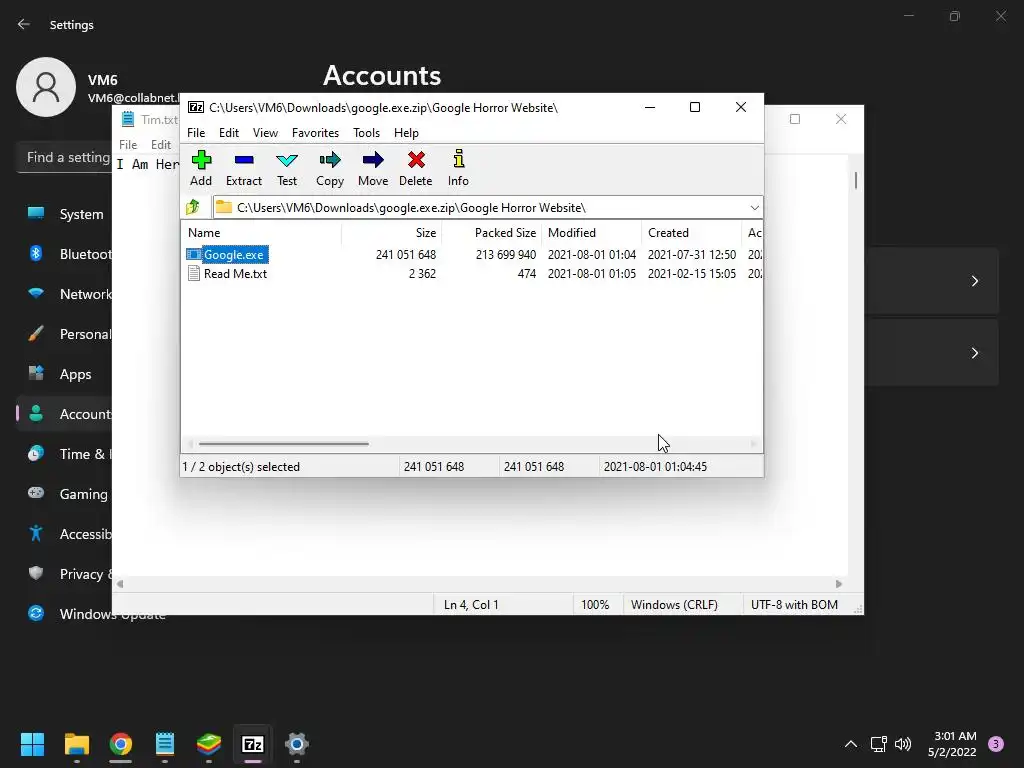Click the Extract toolbar icon
The height and width of the screenshot is (768, 1024).
pyautogui.click(x=244, y=168)
